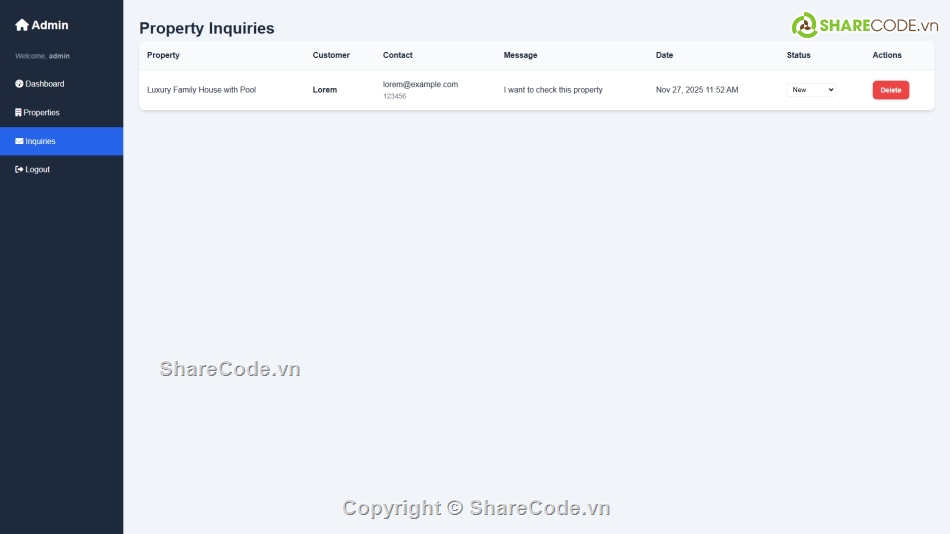Open the Status dropdown showing New
The width and height of the screenshot is (950, 534).
point(810,90)
